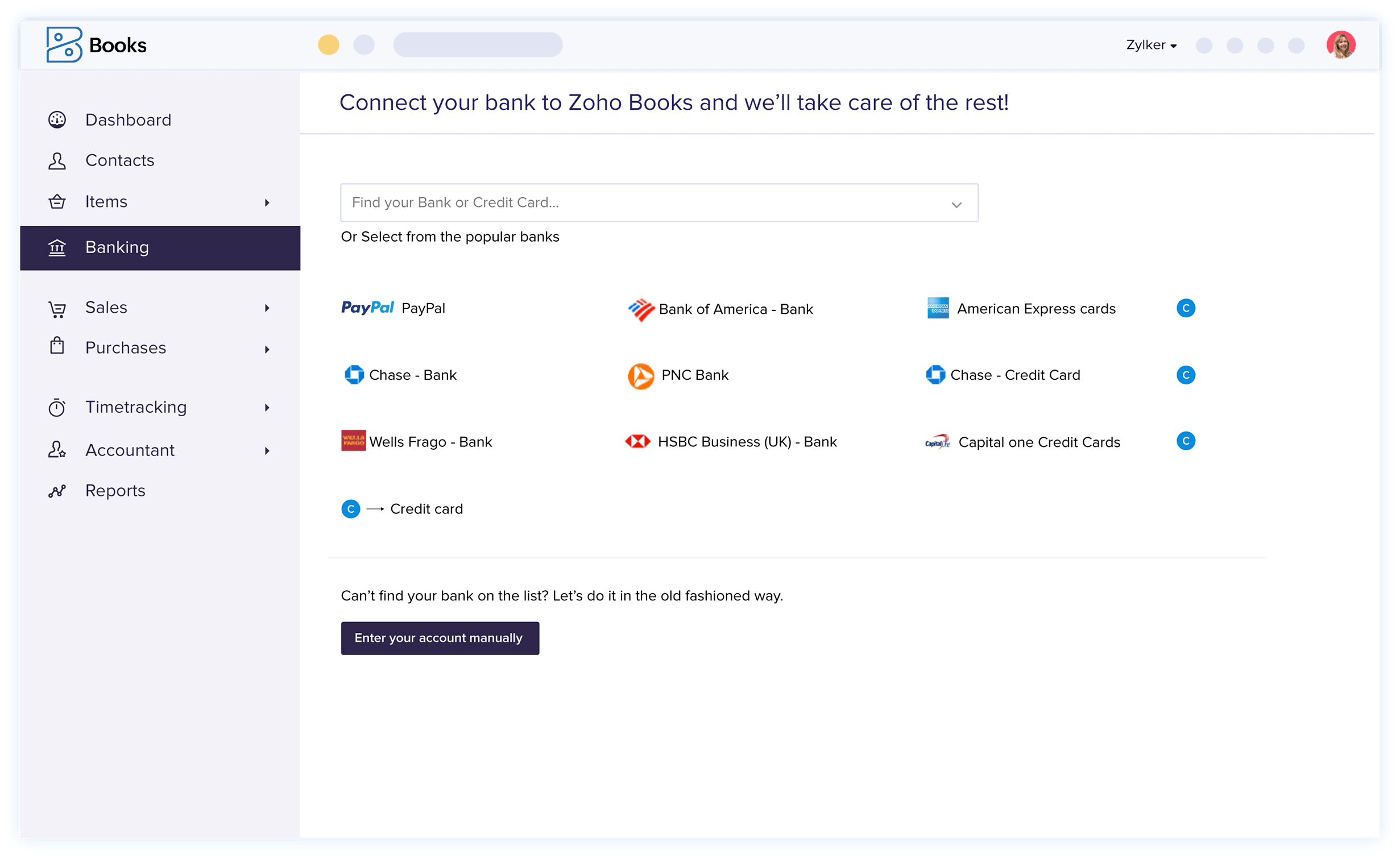Viewport: 1400px width, 858px height.
Task: Click the user profile avatar
Action: coord(1341,44)
